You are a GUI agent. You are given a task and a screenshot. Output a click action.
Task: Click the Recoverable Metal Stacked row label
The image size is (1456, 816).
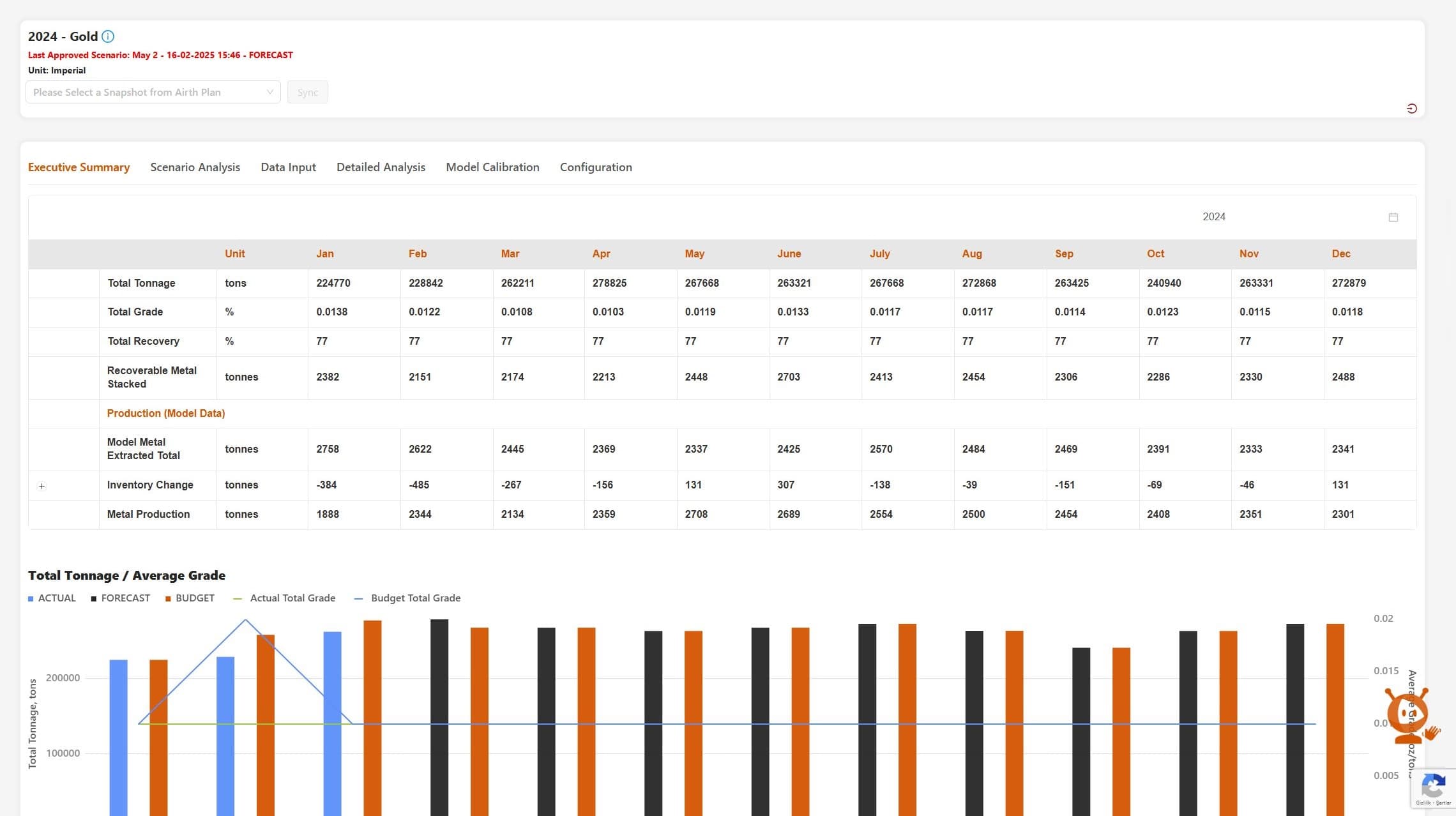point(152,377)
